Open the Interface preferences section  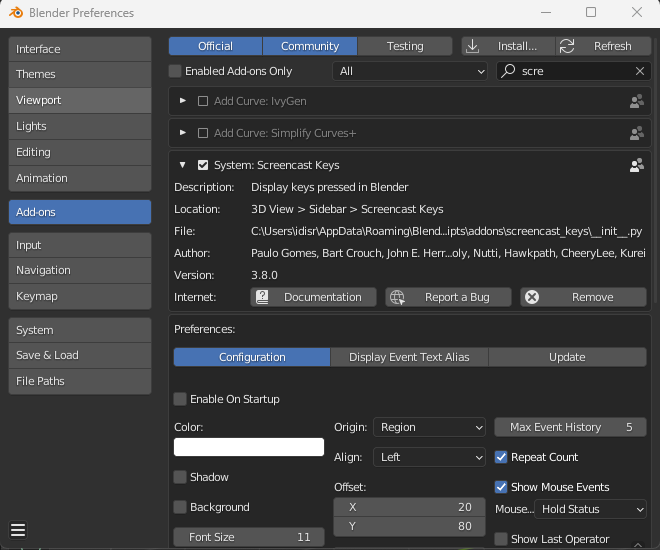(80, 49)
